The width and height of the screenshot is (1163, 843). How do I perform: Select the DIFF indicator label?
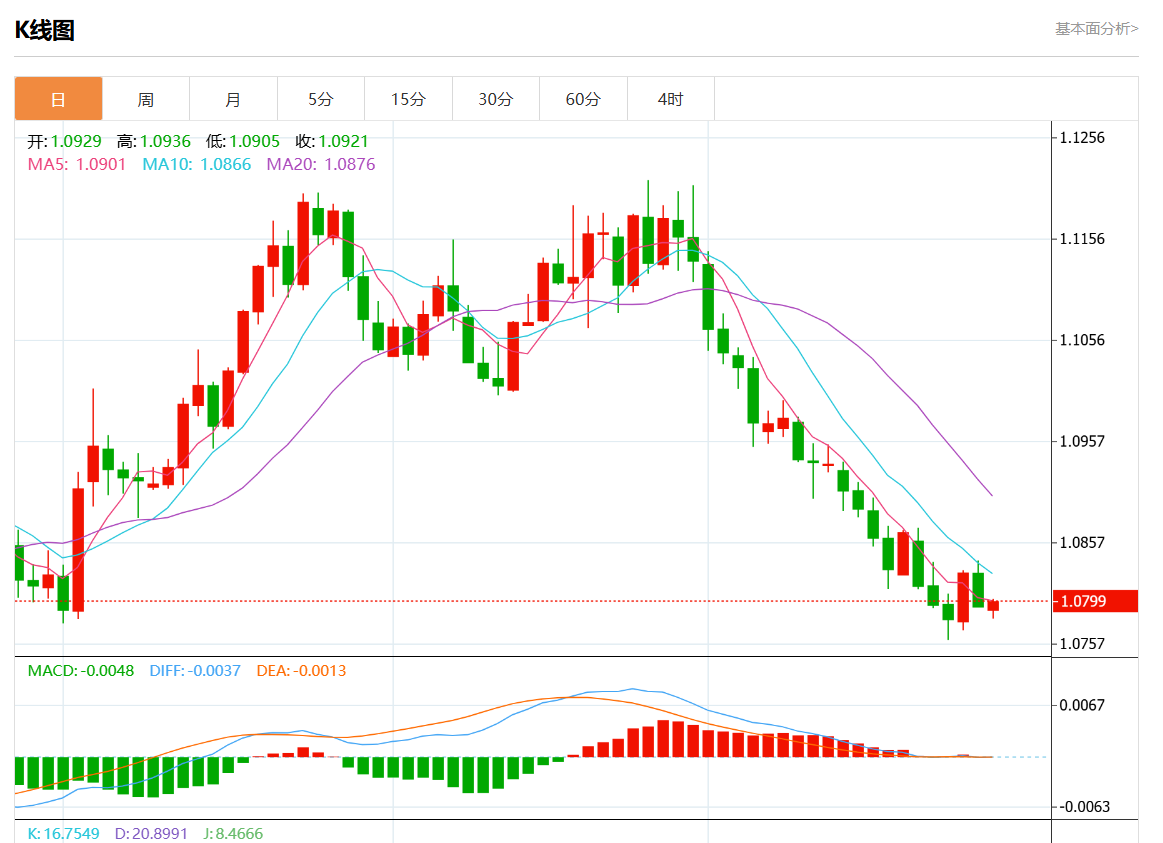point(195,671)
